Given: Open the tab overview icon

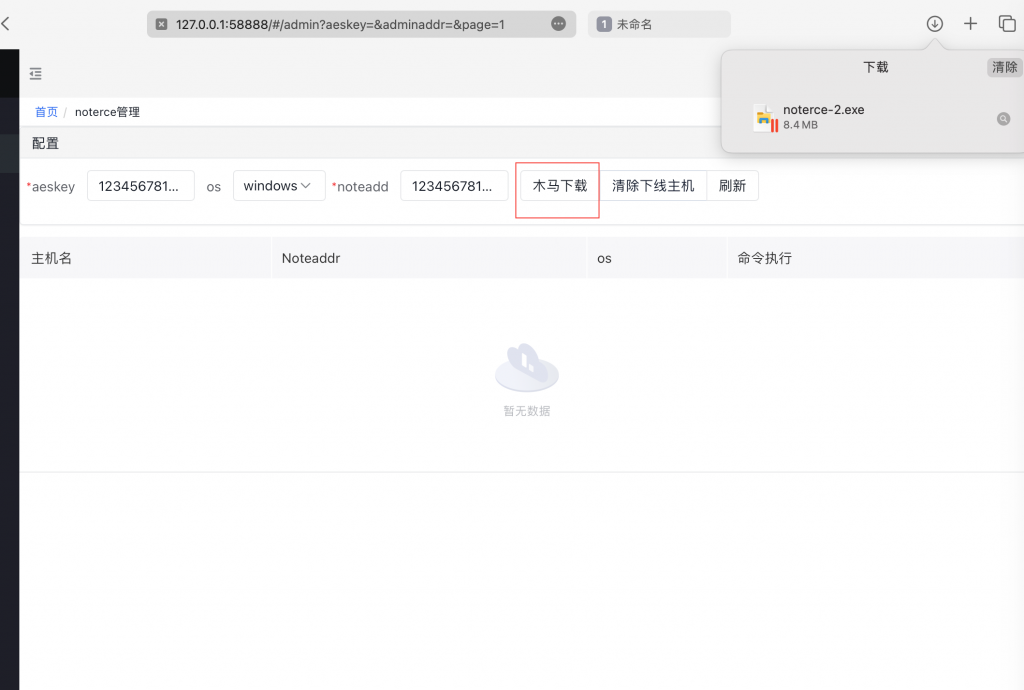Looking at the screenshot, I should click(x=1007, y=23).
